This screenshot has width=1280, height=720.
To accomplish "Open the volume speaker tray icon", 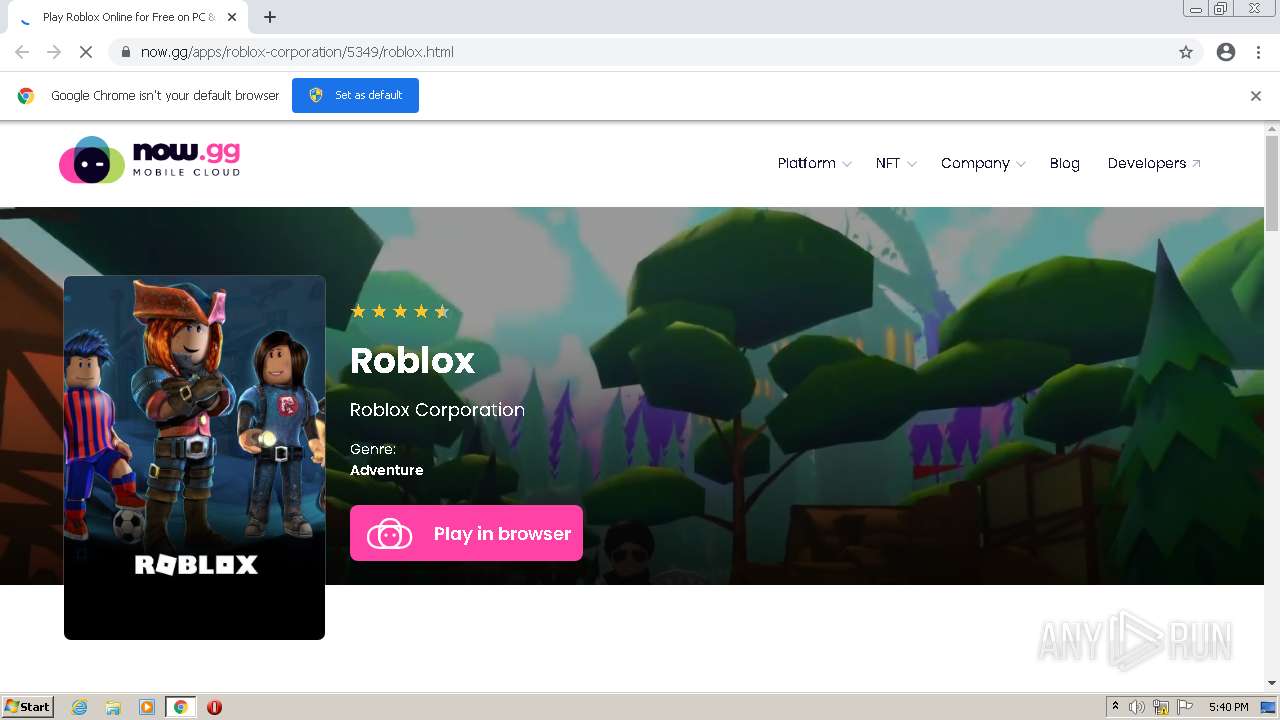I will coord(1137,707).
